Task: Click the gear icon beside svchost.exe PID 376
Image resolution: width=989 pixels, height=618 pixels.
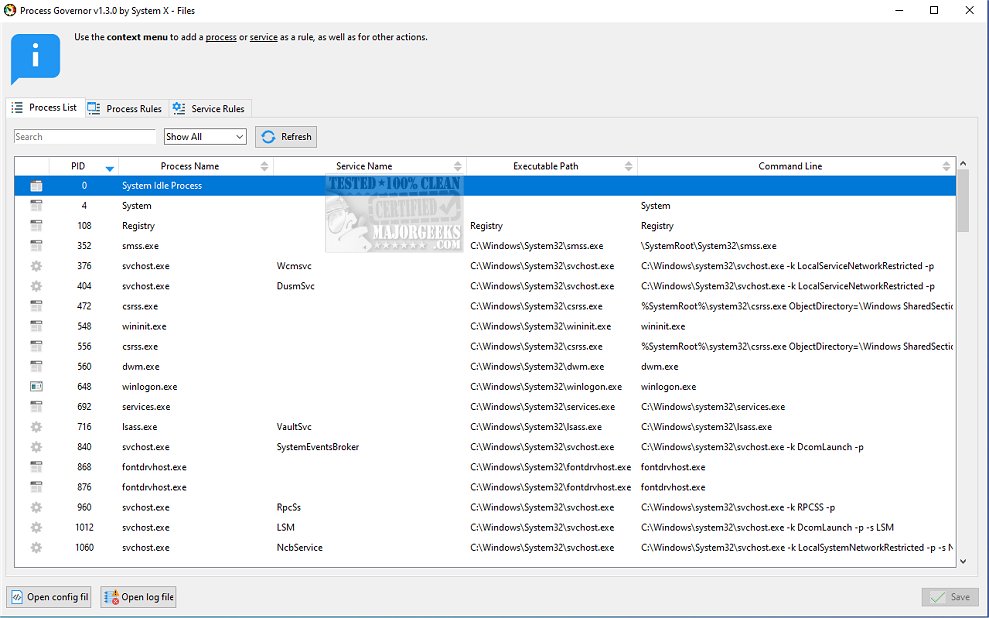Action: coord(36,266)
